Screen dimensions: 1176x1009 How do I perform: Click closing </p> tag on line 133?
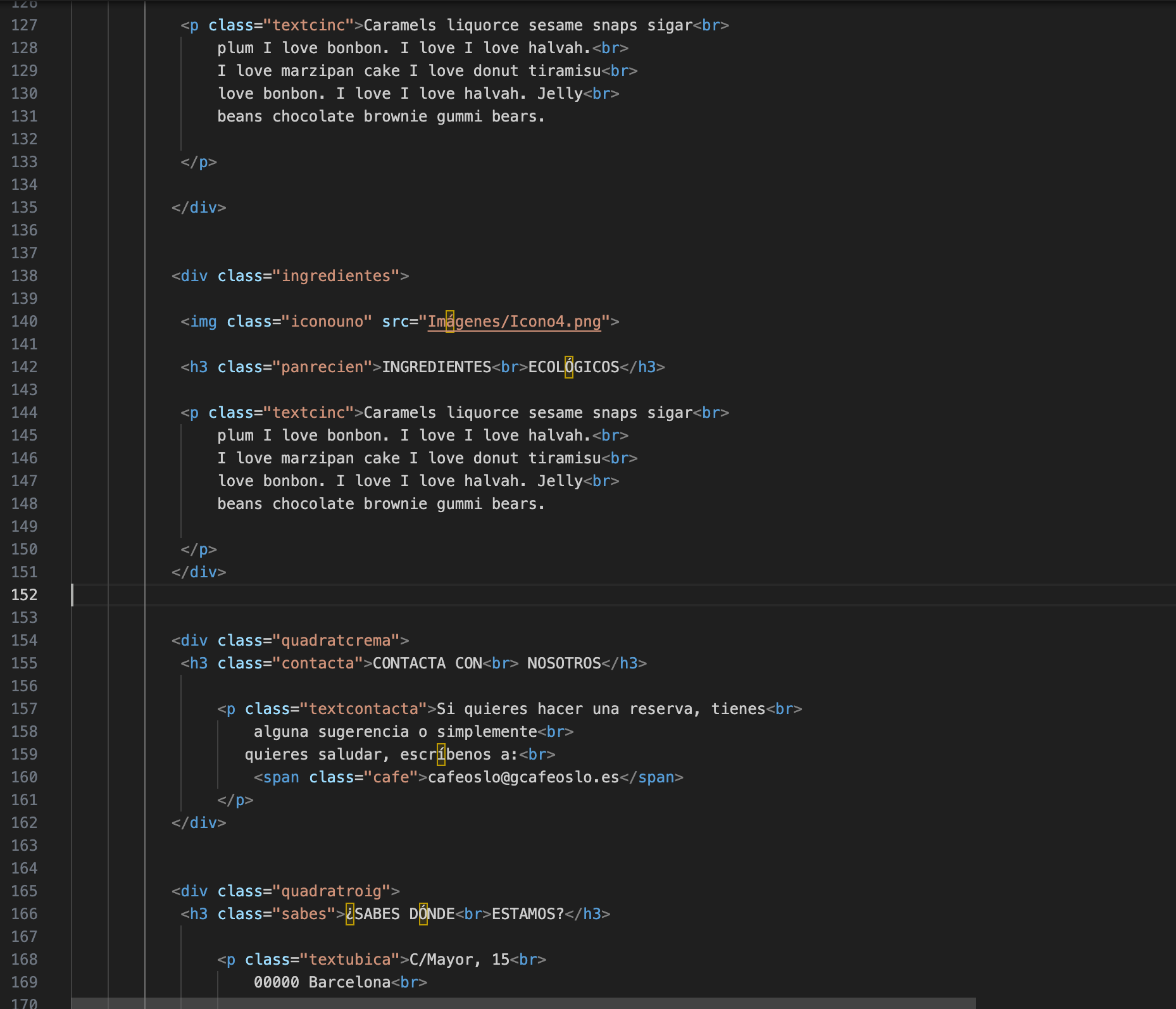(199, 162)
